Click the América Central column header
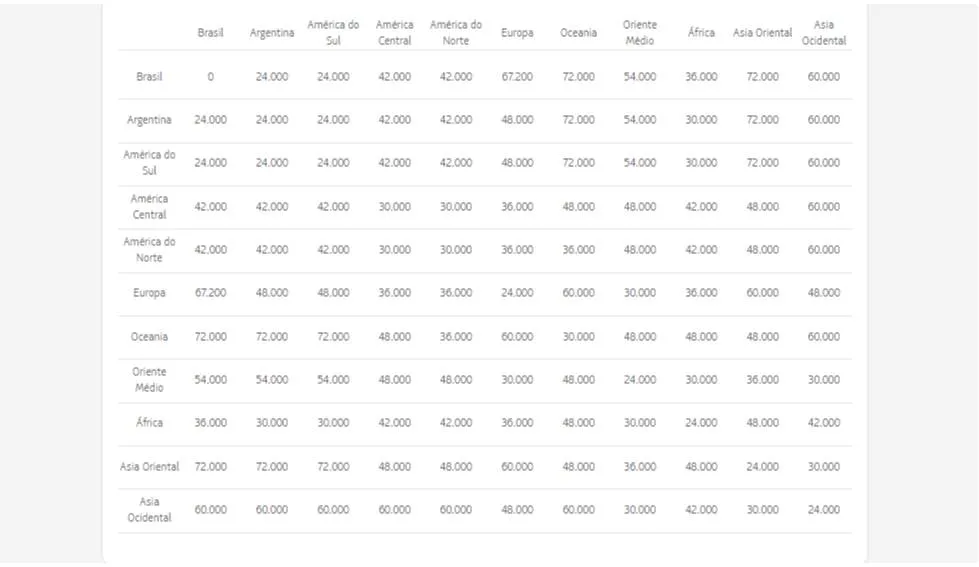Screen dimensions: 979x567 [x=394, y=33]
